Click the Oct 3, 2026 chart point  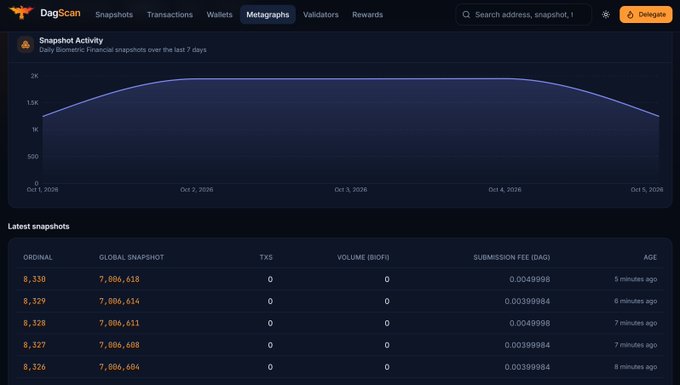point(350,79)
